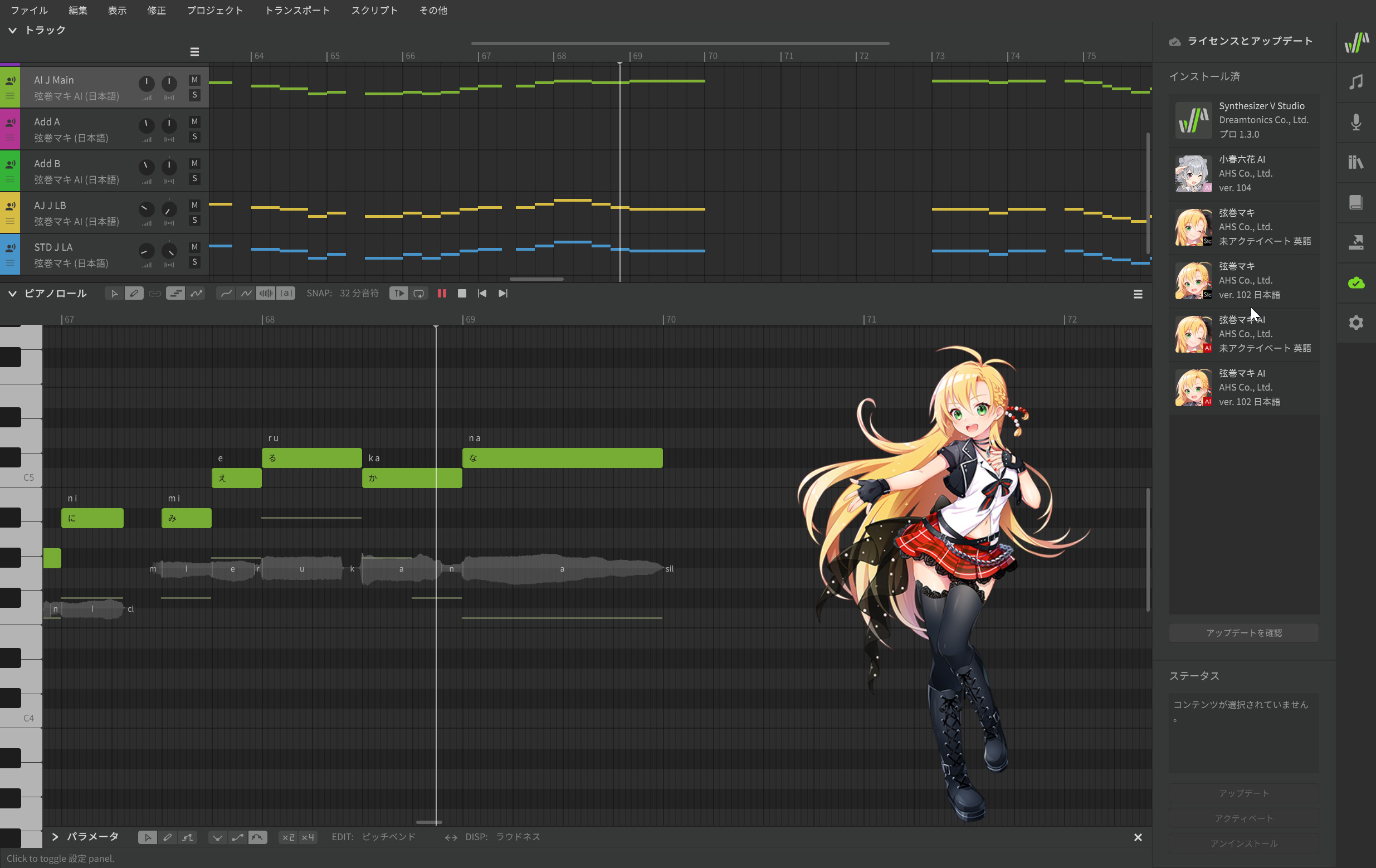
Task: Click the link notes icon in the piano roll
Action: (x=155, y=293)
